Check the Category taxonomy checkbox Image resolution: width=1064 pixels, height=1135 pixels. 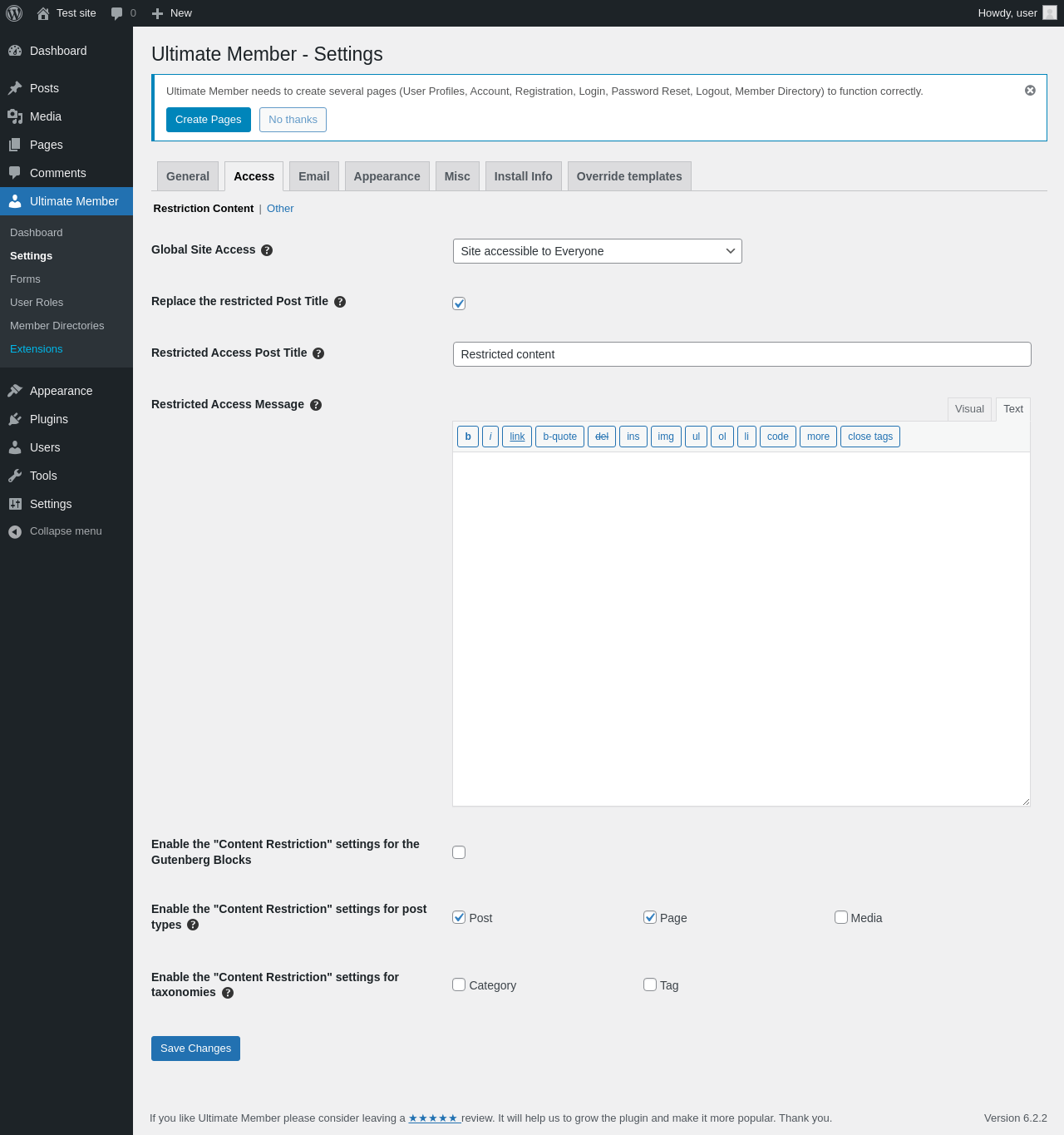pos(459,984)
